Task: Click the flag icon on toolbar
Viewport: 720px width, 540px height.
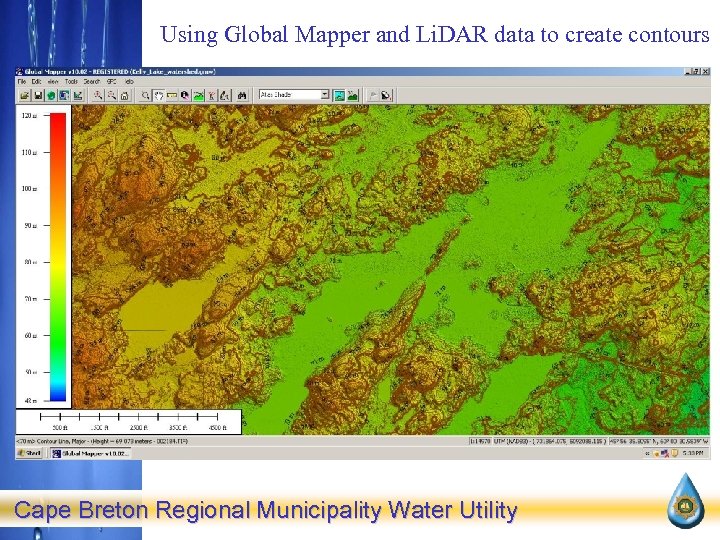Action: [x=373, y=96]
